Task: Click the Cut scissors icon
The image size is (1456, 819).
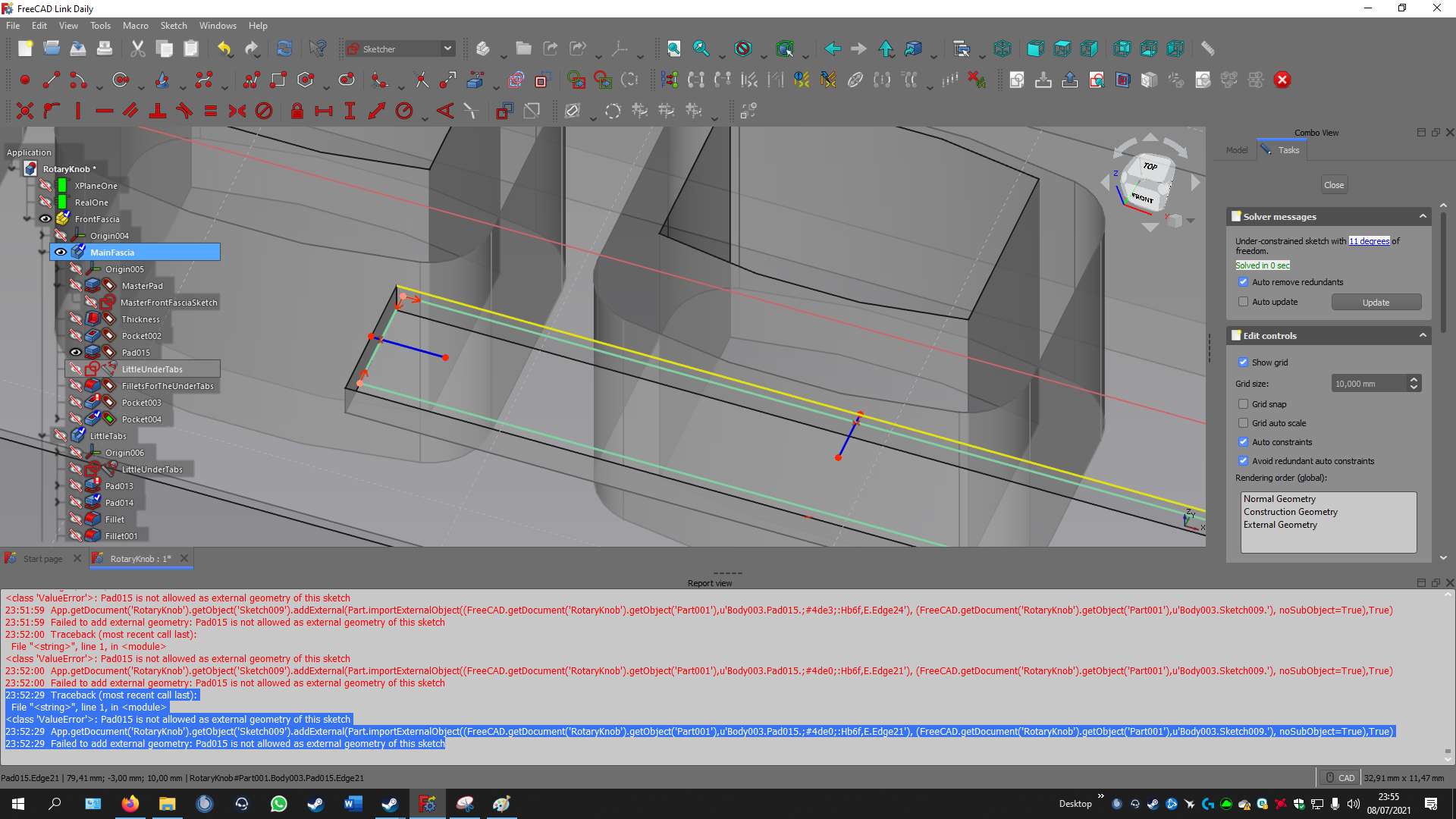Action: (x=137, y=49)
